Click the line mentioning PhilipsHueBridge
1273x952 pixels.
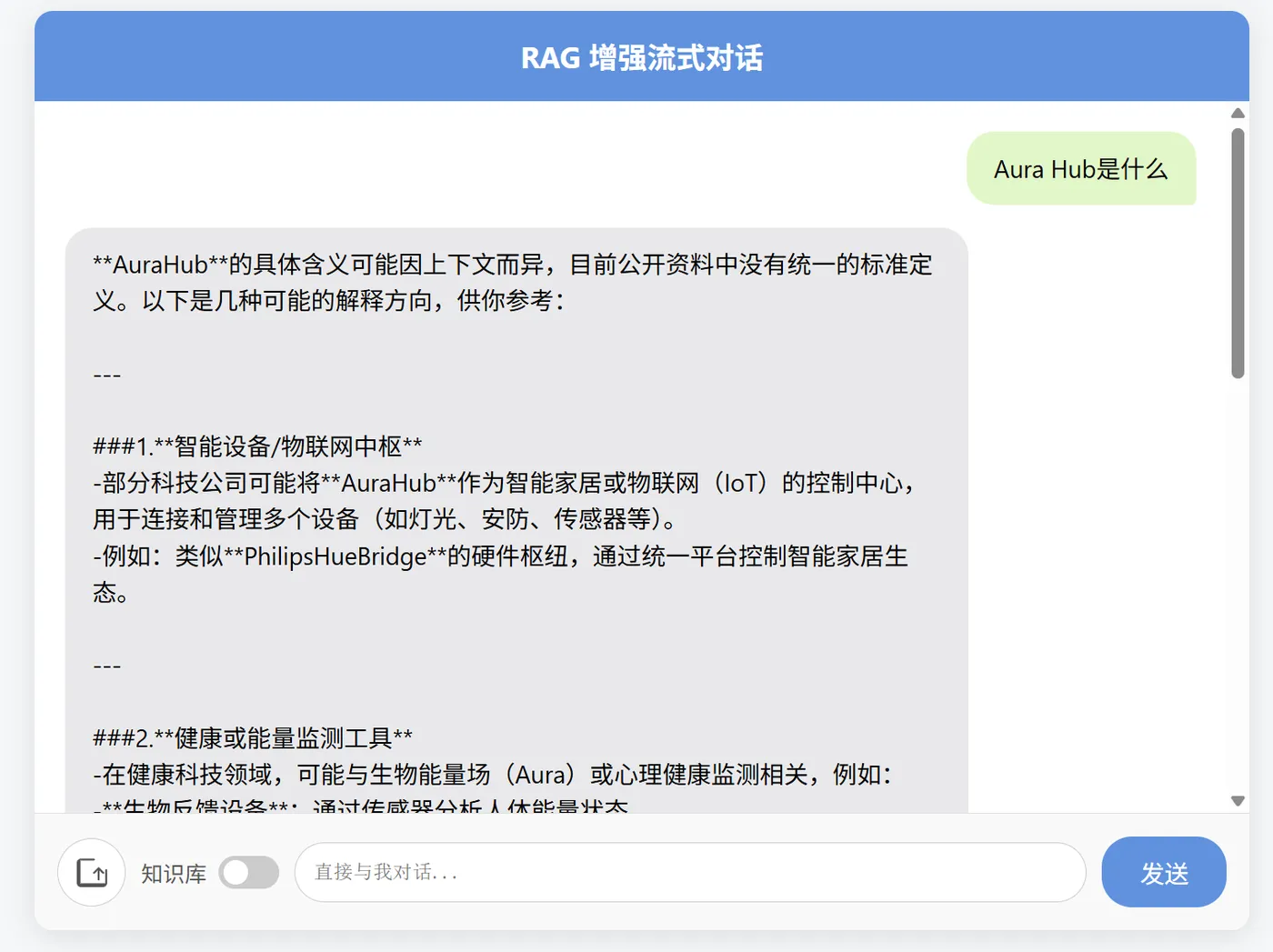pos(500,556)
